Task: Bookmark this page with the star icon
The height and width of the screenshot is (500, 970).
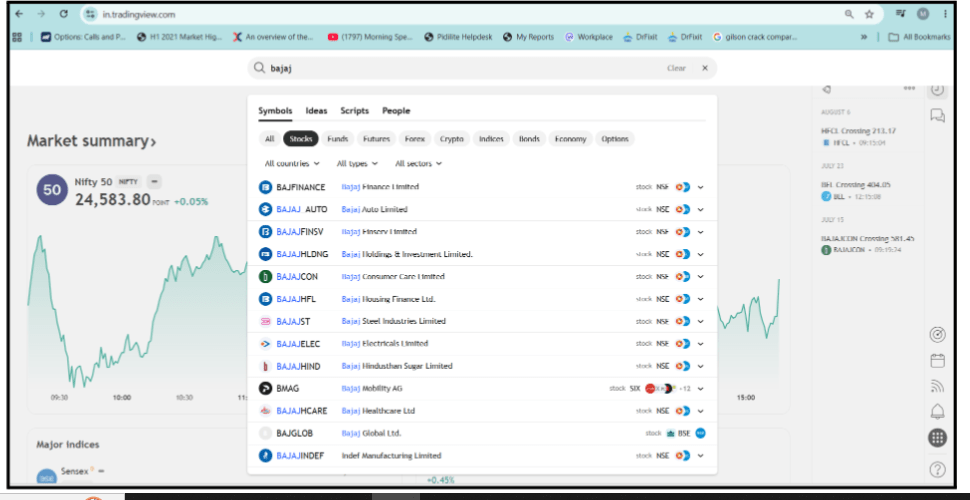Action: [x=869, y=14]
